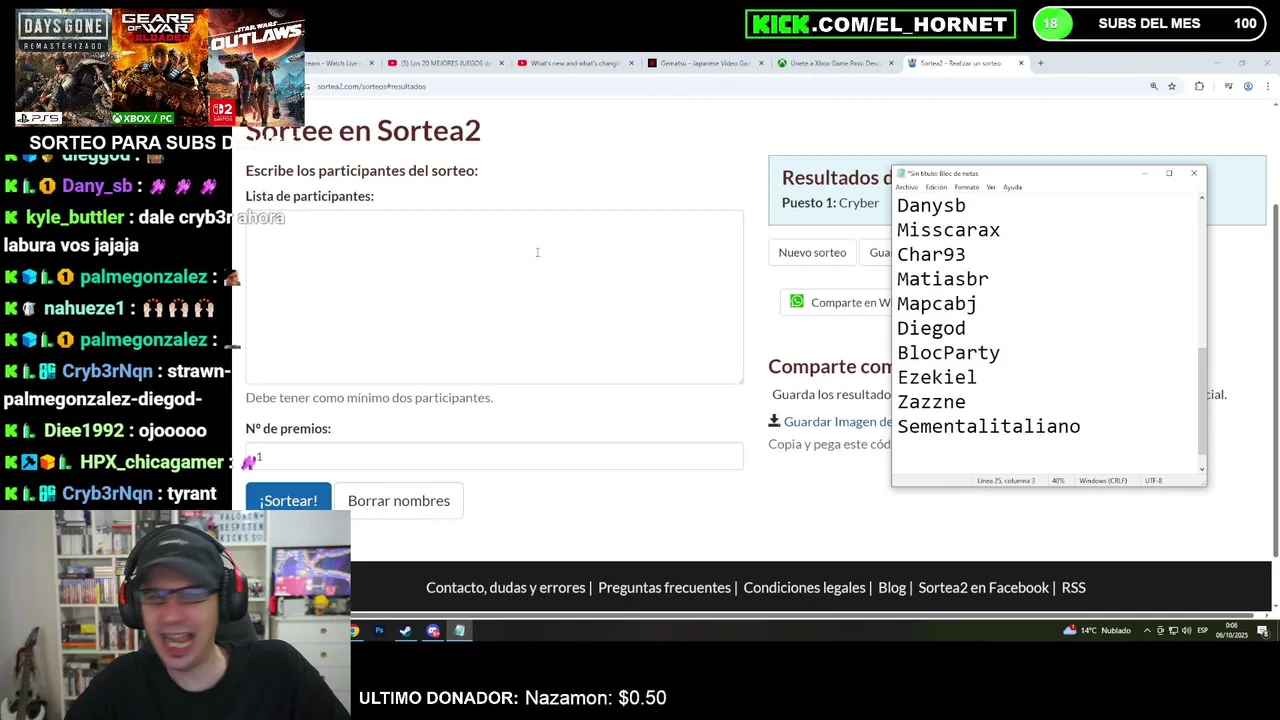Open the Notepad Archivo menu

click(x=907, y=187)
